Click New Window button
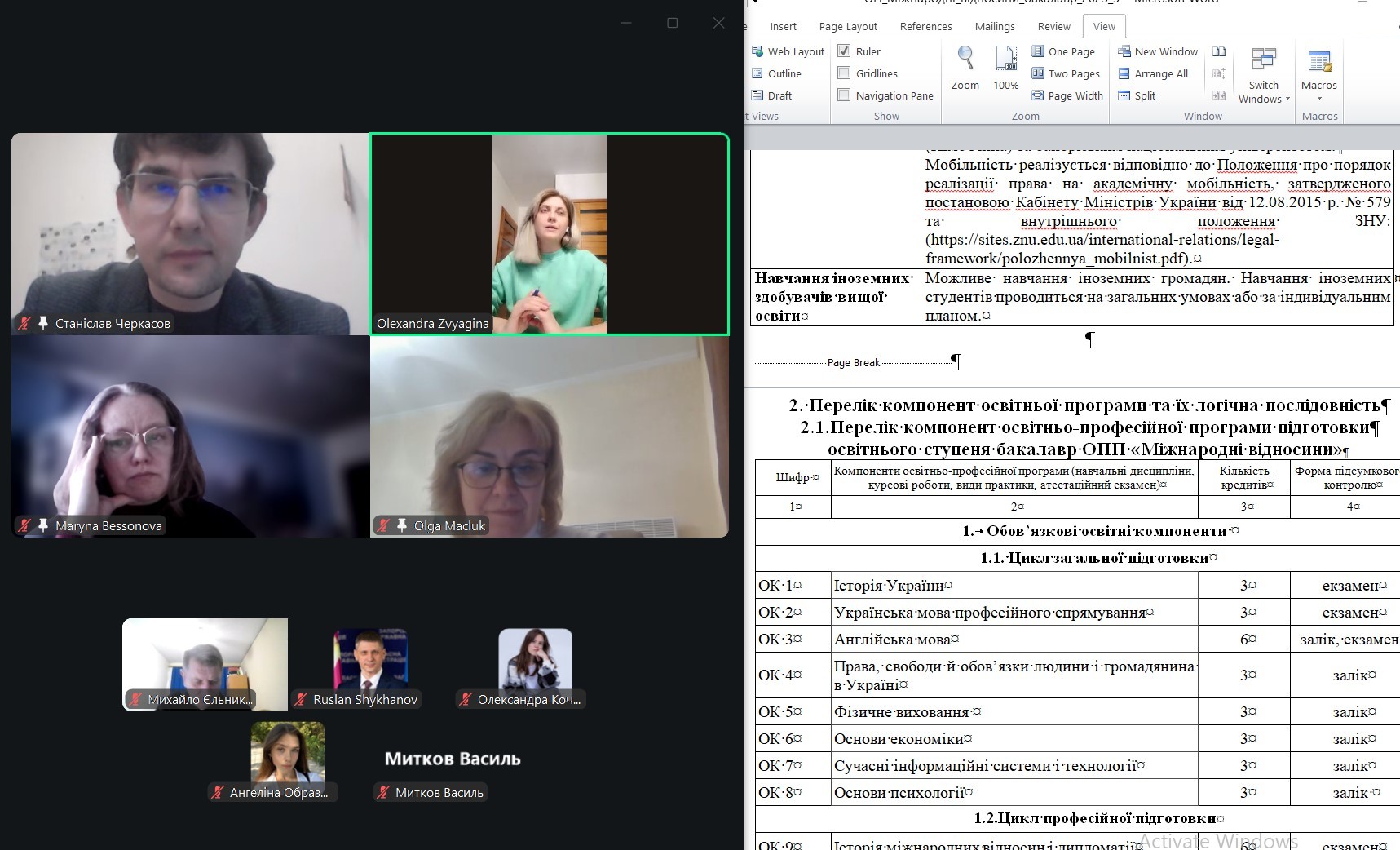 tap(1158, 51)
